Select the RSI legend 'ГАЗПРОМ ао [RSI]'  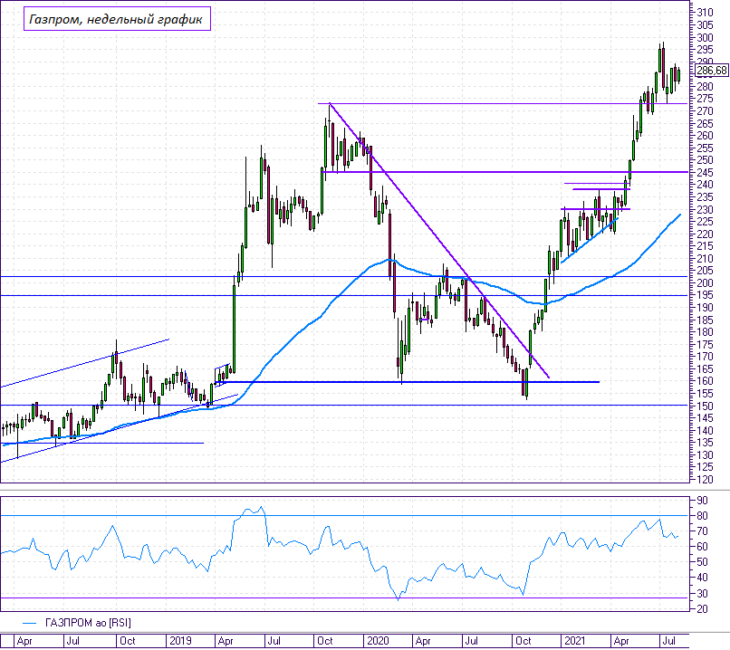tap(88, 623)
